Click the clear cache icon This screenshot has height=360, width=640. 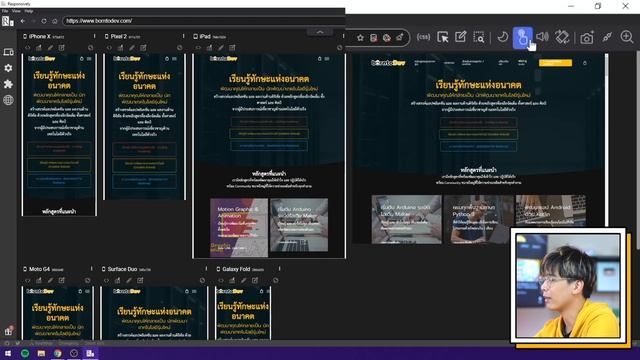399,38
